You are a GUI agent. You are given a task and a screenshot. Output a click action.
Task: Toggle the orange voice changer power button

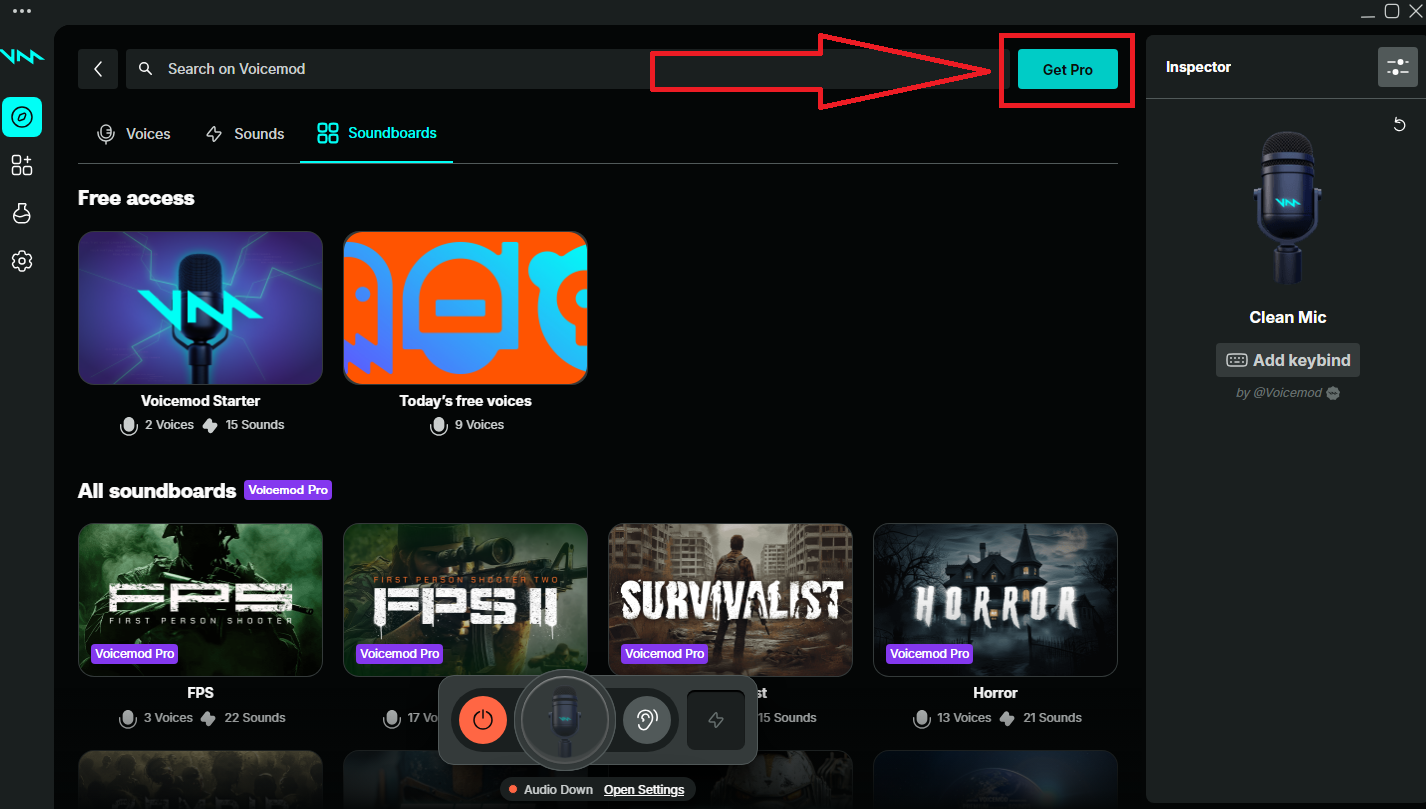pyautogui.click(x=483, y=719)
